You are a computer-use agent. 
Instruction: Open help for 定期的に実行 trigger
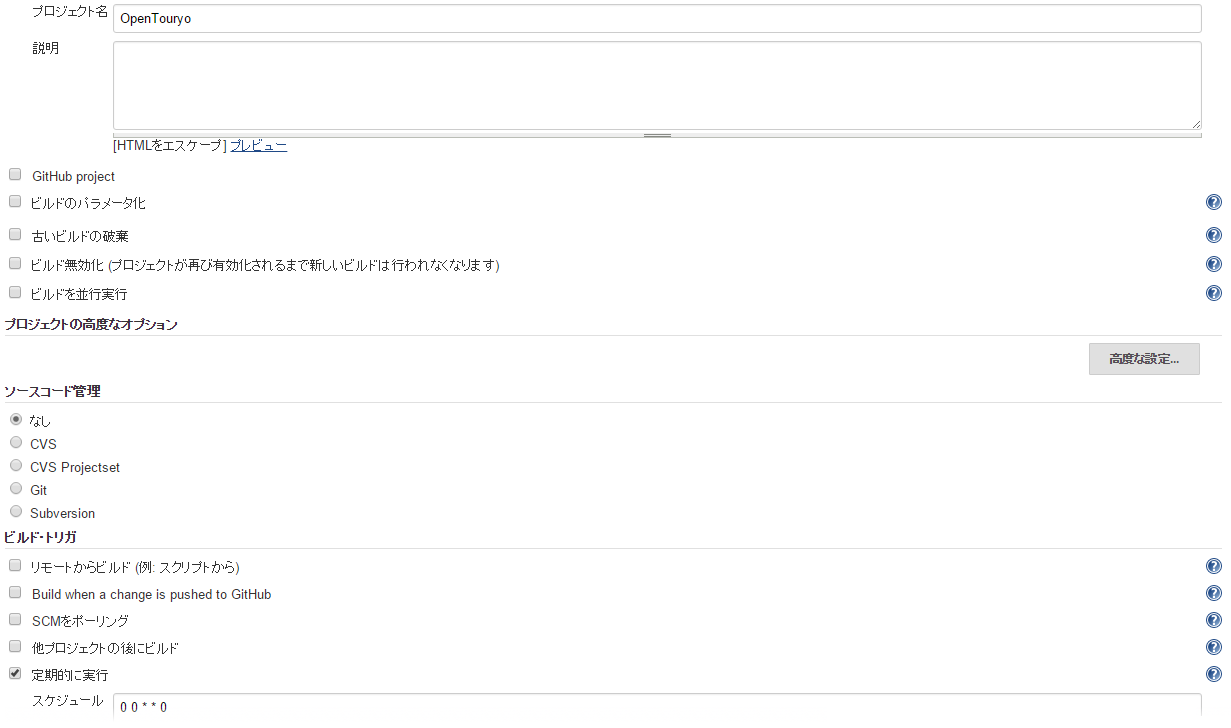point(1213,675)
